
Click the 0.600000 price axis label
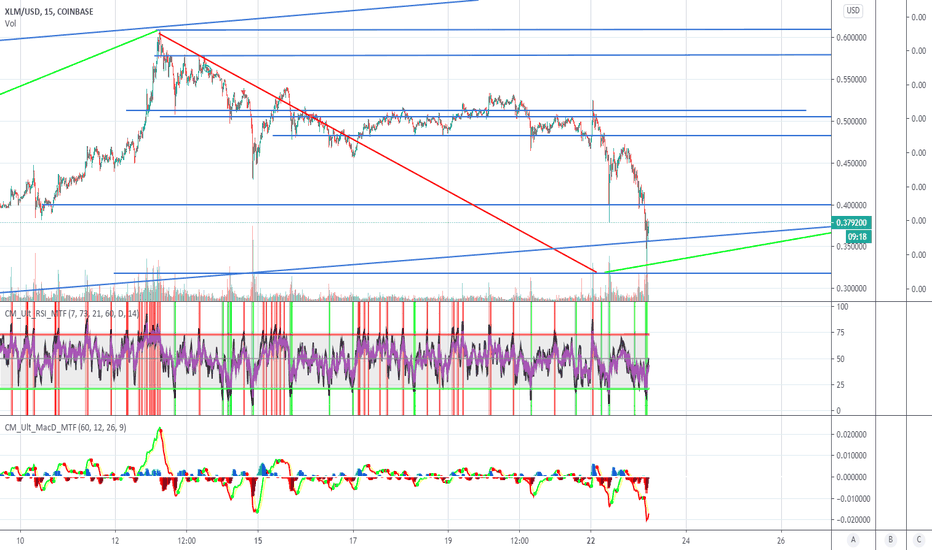coord(851,37)
